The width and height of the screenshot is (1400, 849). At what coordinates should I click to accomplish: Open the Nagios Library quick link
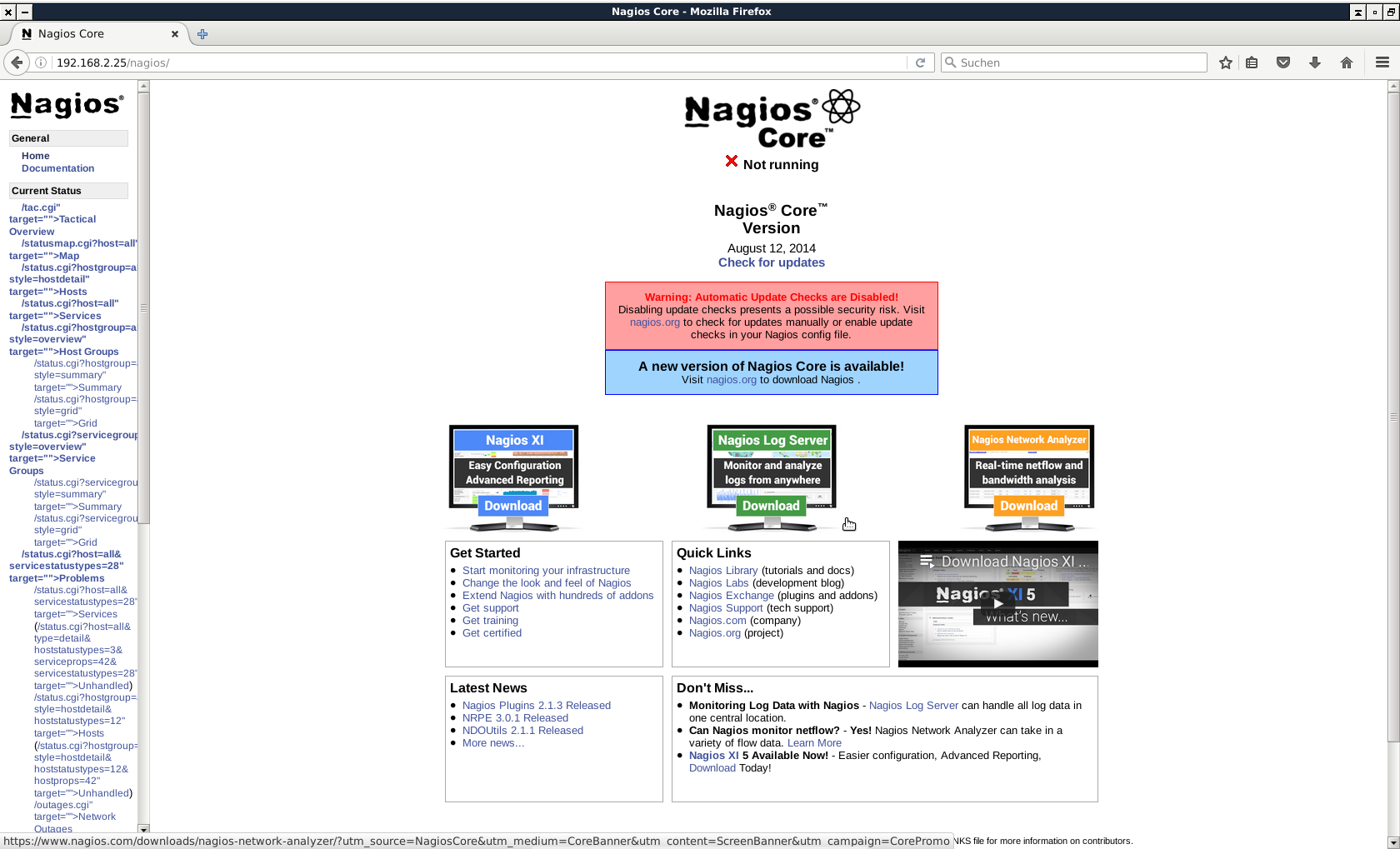(722, 571)
